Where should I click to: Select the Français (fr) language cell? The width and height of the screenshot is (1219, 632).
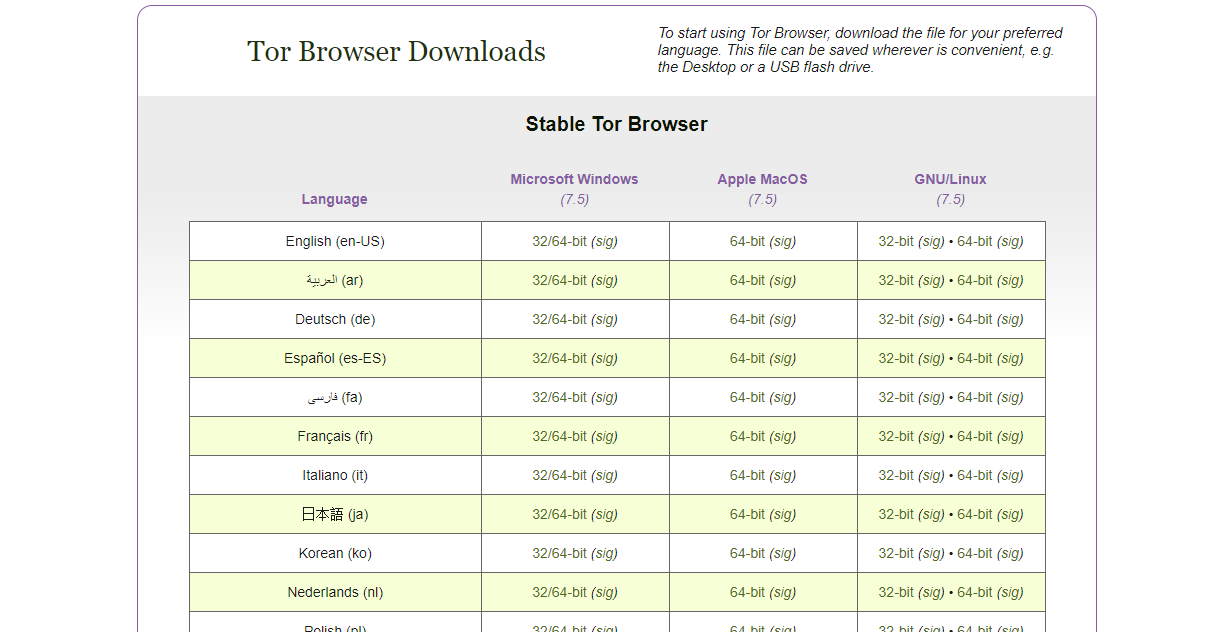(x=335, y=436)
